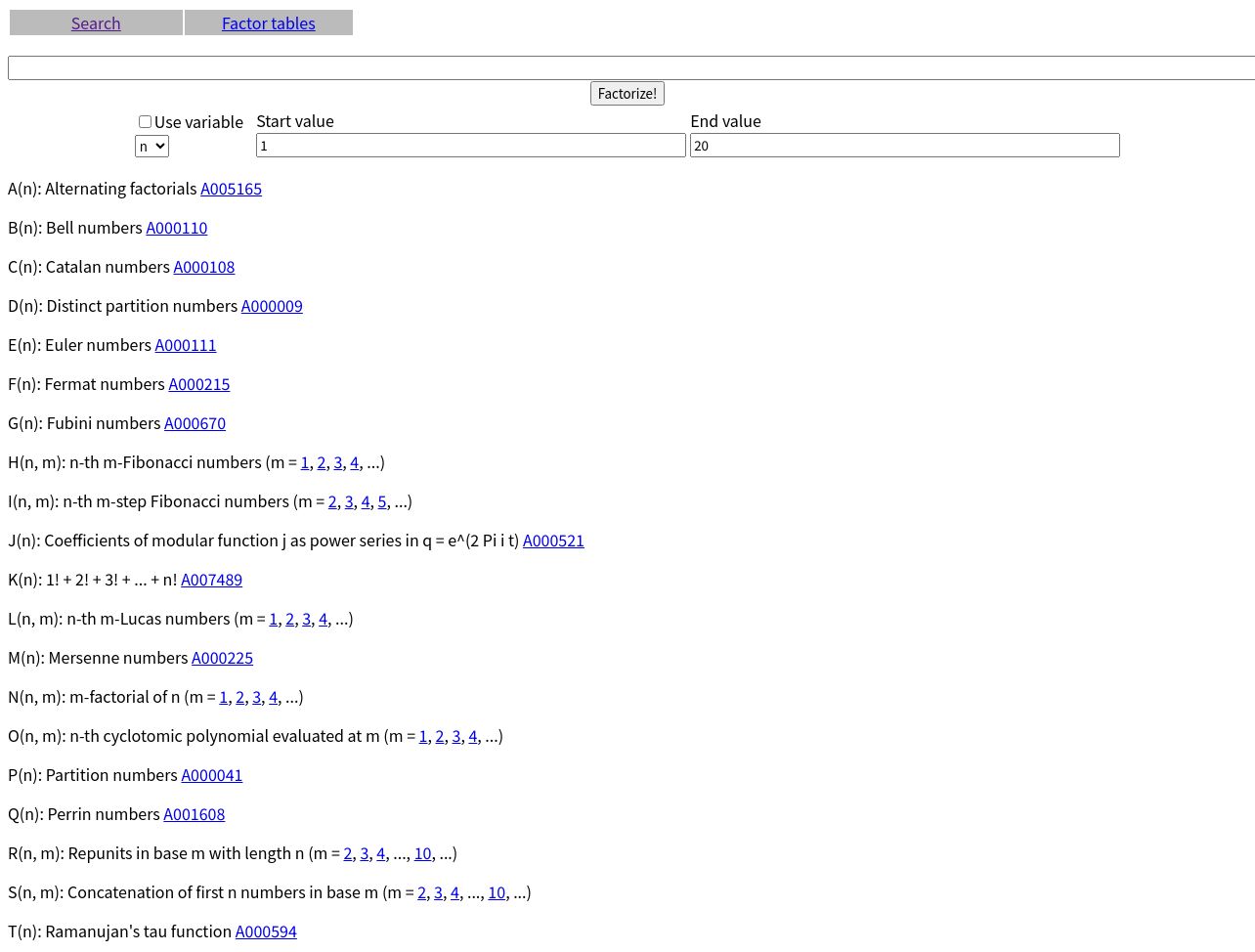The image size is (1255, 952).
Task: Open m = 2 link for m-step Fibonacci
Action: tap(332, 501)
